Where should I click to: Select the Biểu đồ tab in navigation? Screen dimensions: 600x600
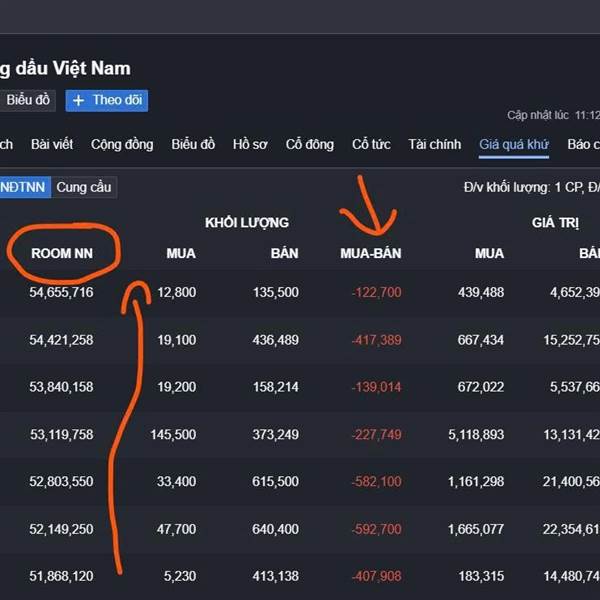click(193, 144)
